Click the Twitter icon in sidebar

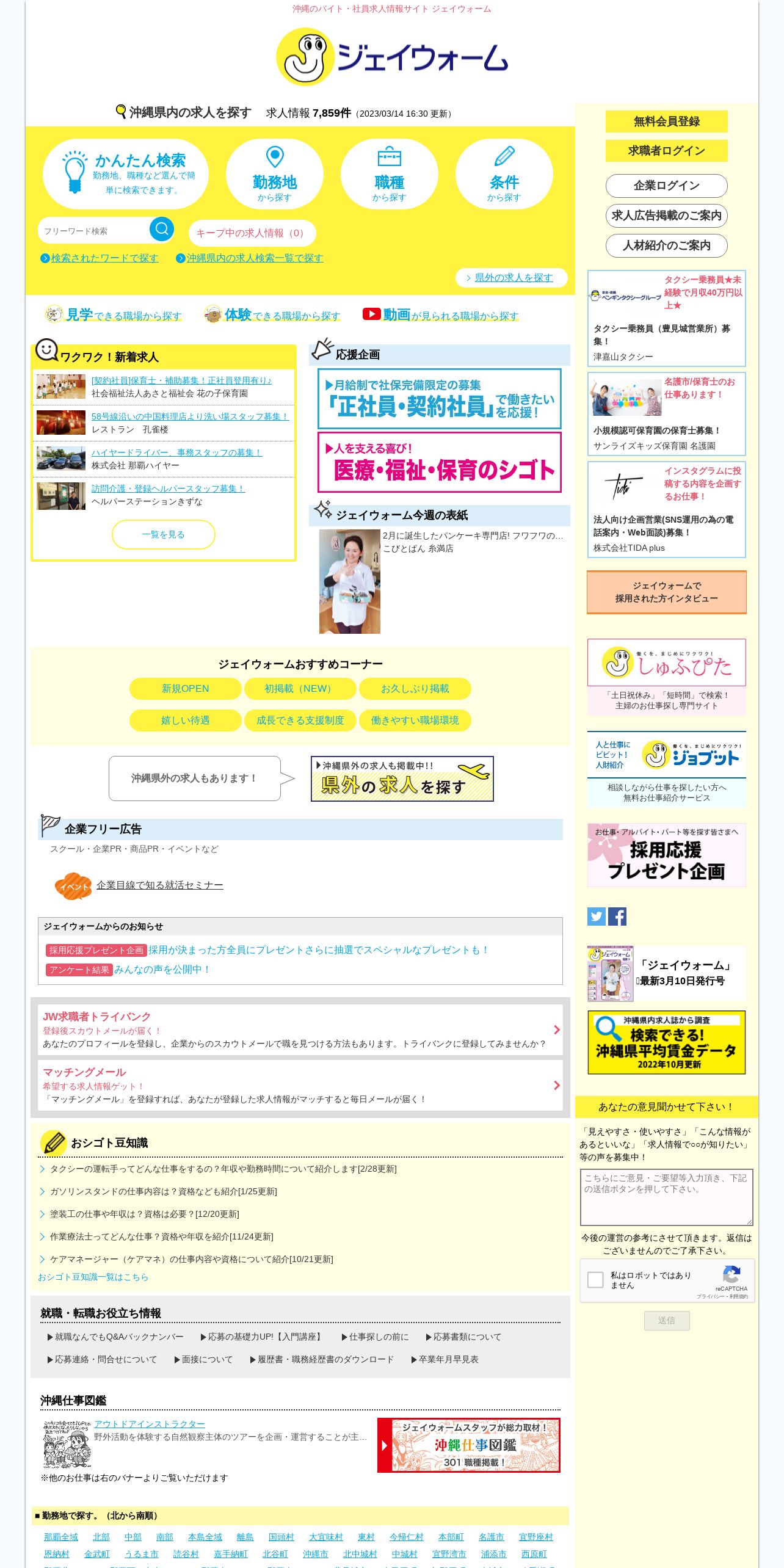[x=597, y=916]
